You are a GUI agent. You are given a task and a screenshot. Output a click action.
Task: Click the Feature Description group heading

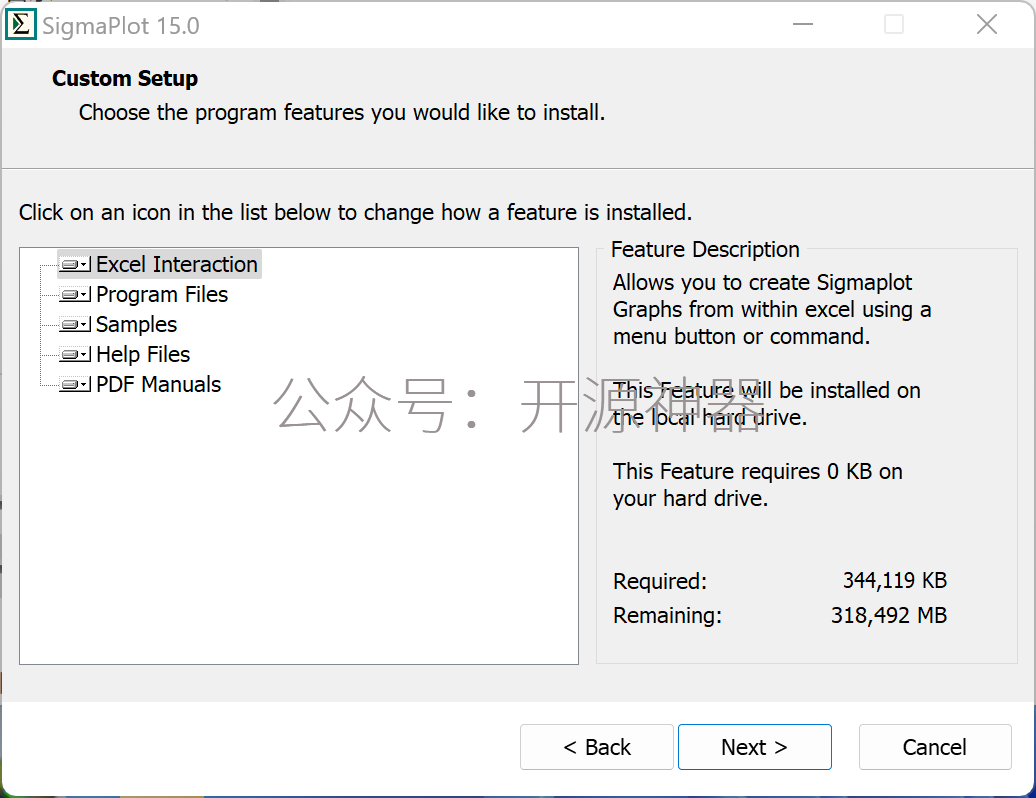coord(705,250)
